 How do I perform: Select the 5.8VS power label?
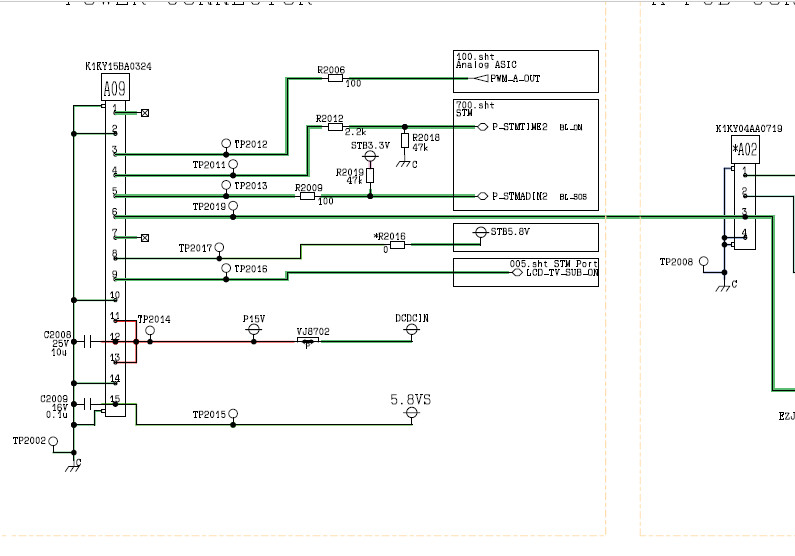[x=411, y=399]
